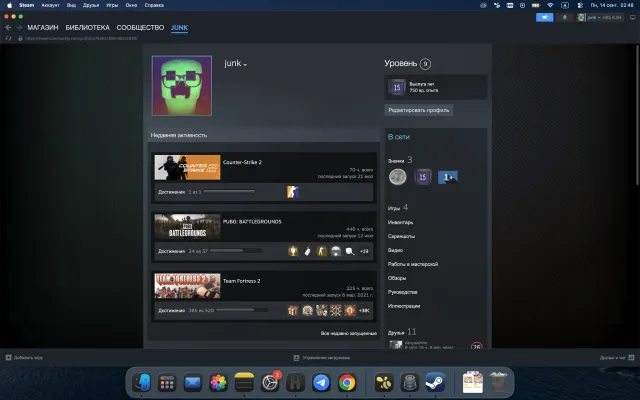The height and width of the screenshot is (400, 640).
Task: Open notifications bell in Steam header
Action: click(565, 17)
